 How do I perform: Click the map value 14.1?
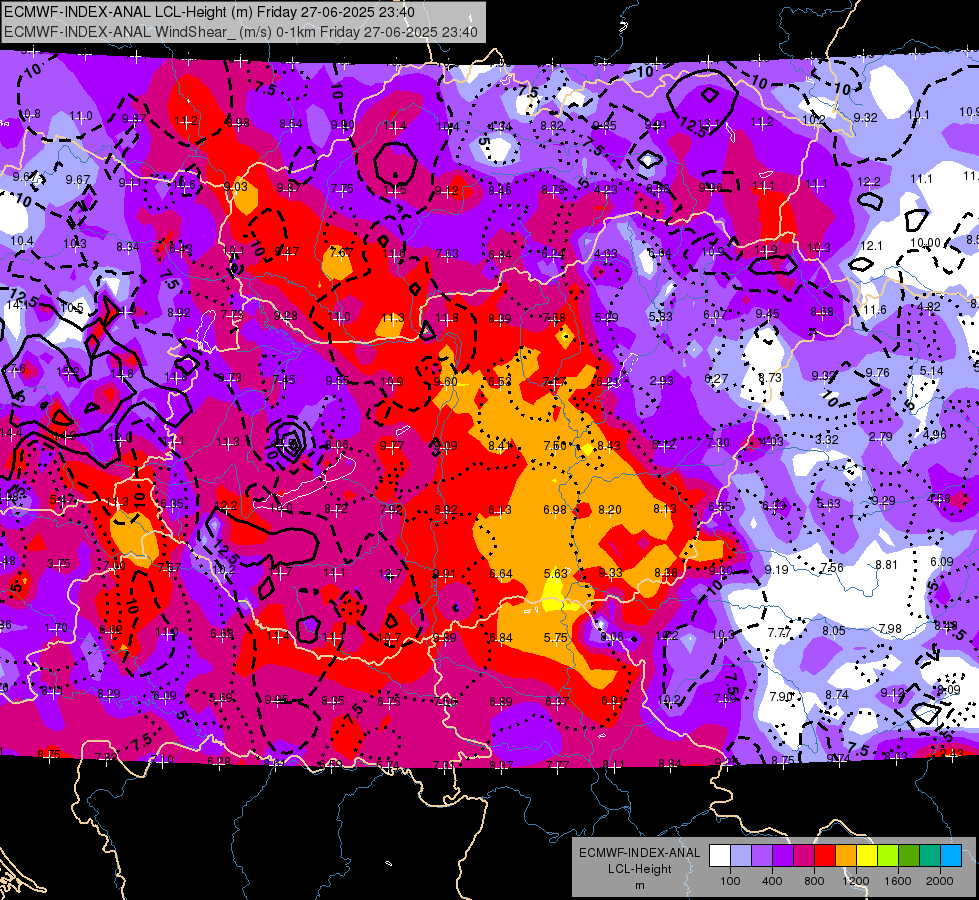(x=17, y=305)
